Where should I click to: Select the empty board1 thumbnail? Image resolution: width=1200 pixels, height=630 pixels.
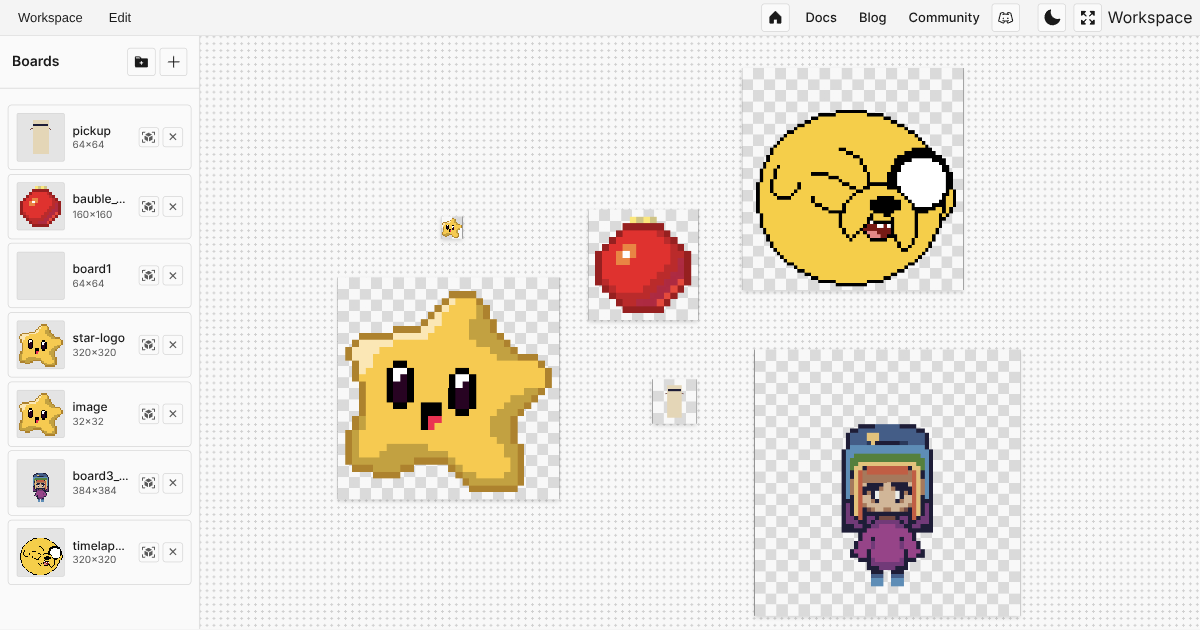coord(41,275)
